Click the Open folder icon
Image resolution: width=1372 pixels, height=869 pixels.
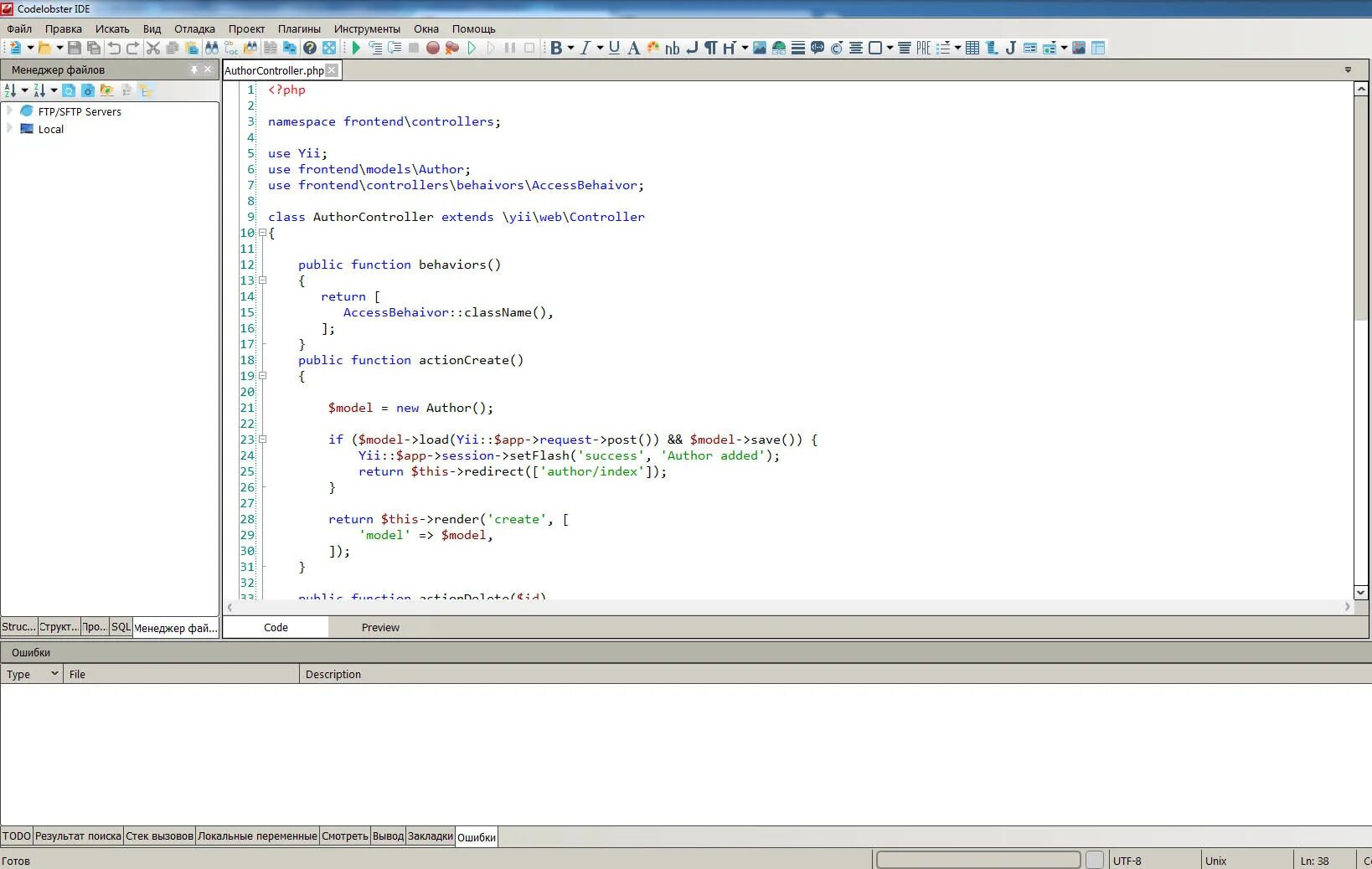coord(44,48)
